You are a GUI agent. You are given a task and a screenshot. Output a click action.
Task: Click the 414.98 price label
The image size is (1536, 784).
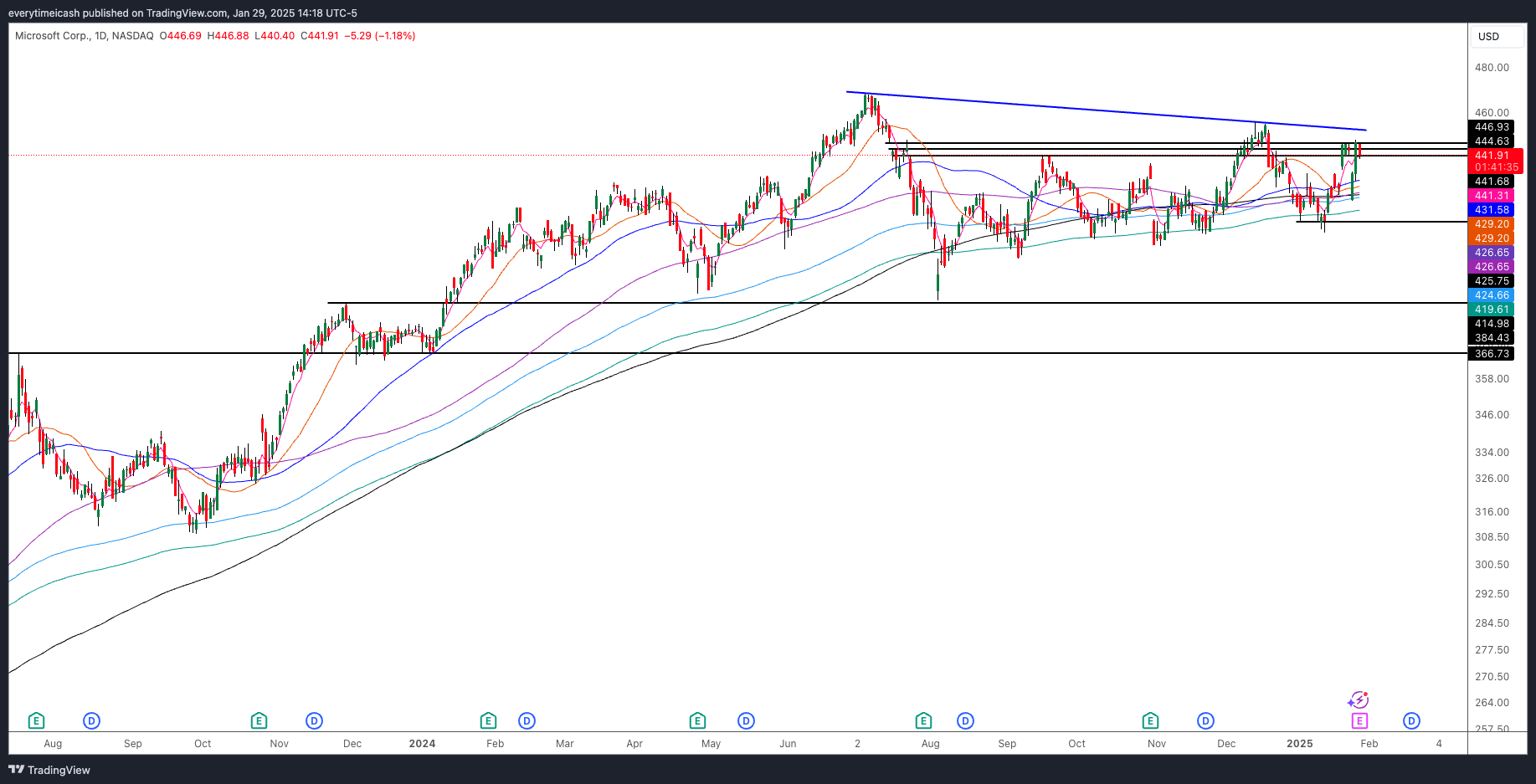(x=1492, y=324)
